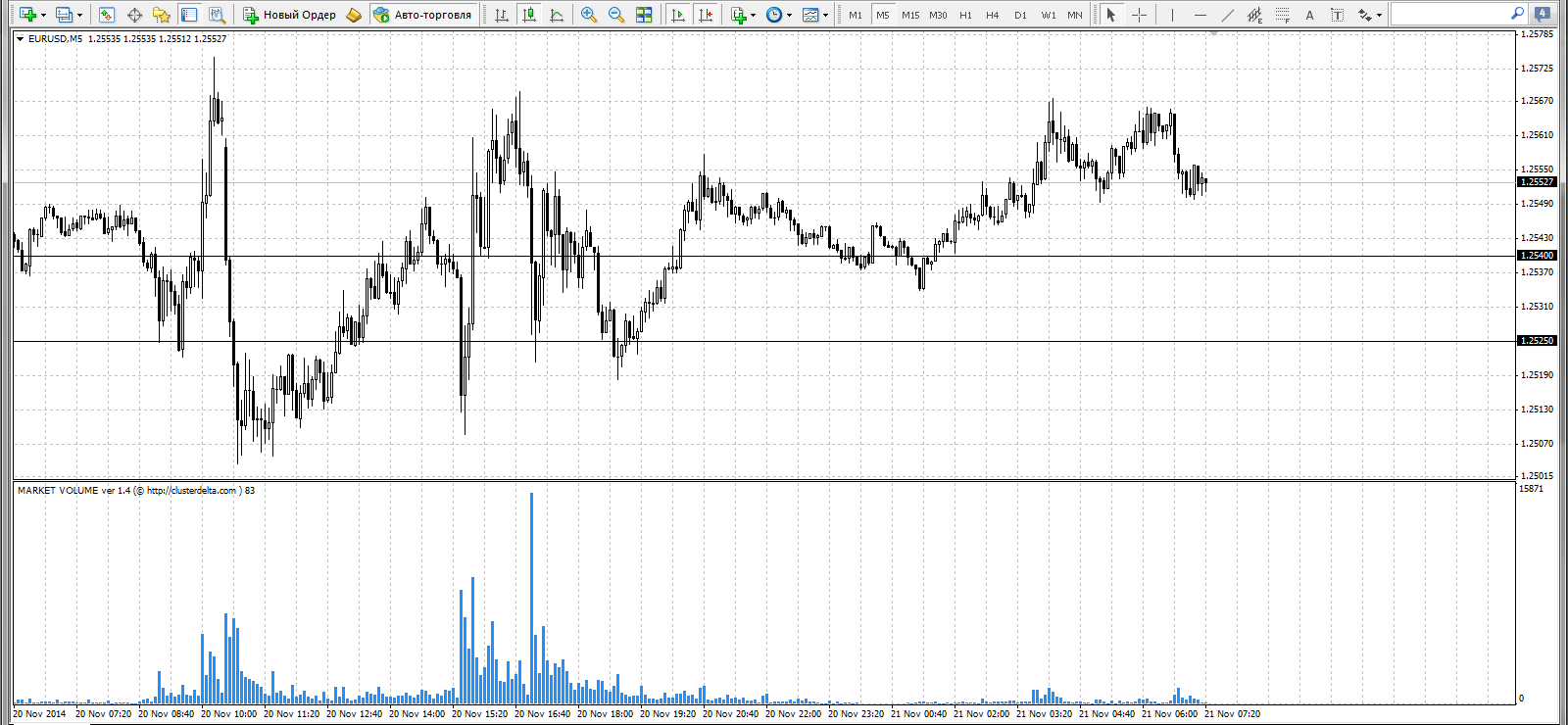Image resolution: width=1568 pixels, height=725 pixels.
Task: Switch to the M1 timeframe
Action: point(856,15)
